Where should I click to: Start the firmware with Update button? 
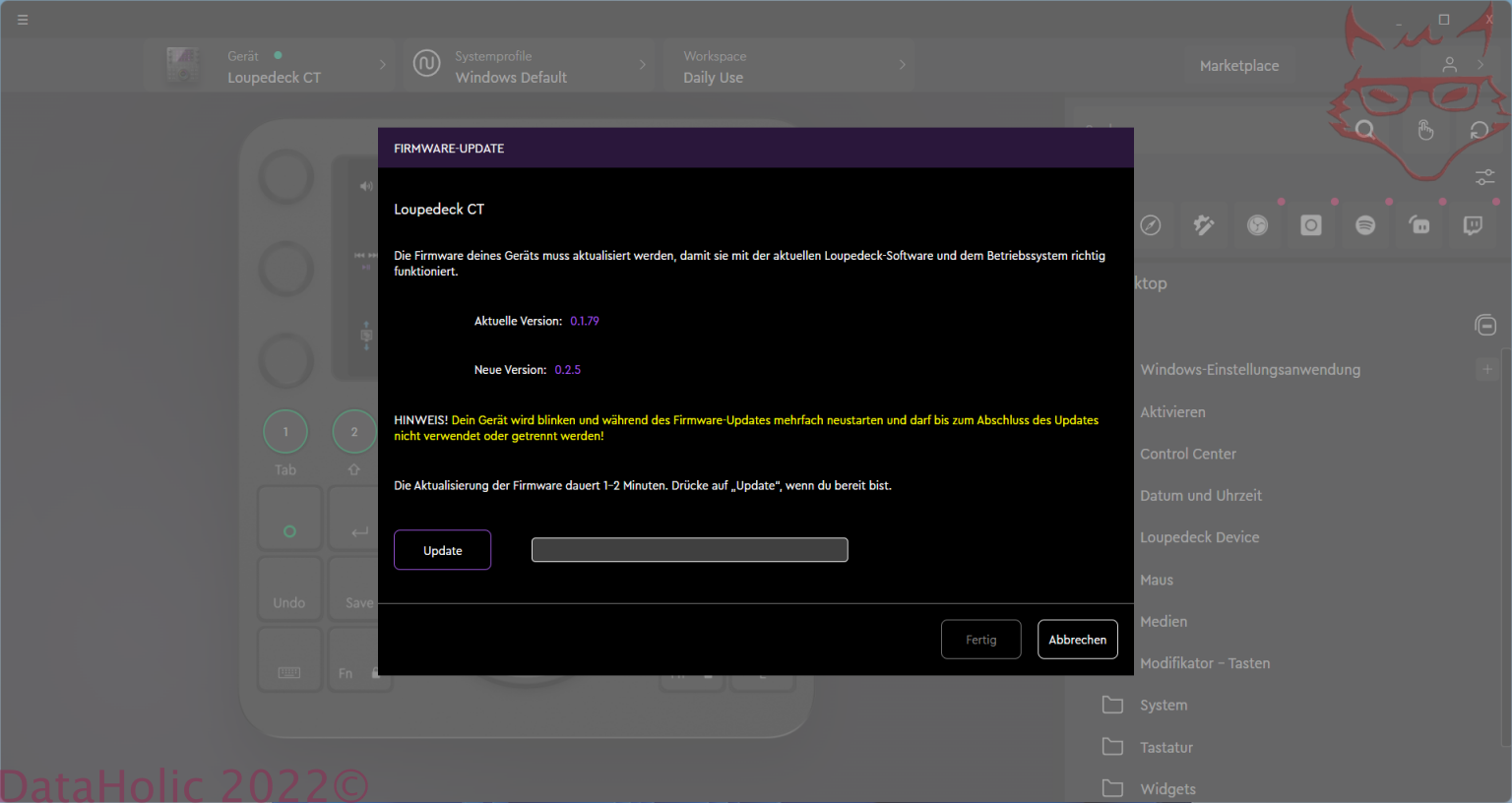(442, 550)
